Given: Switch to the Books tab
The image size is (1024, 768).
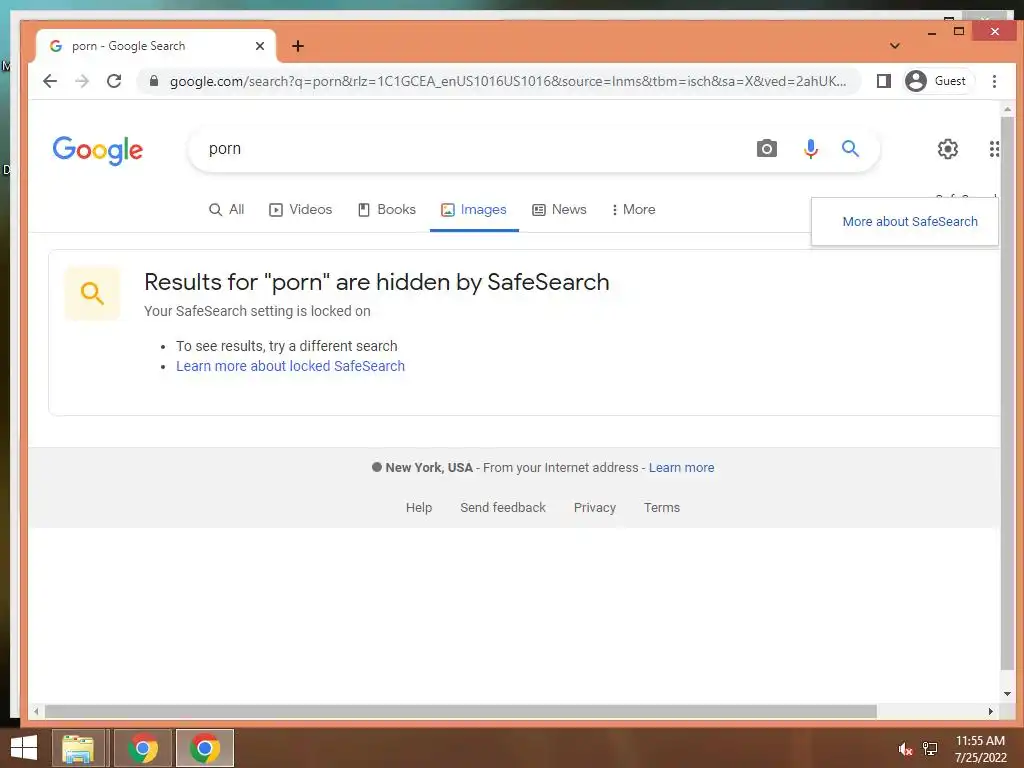Looking at the screenshot, I should (387, 210).
